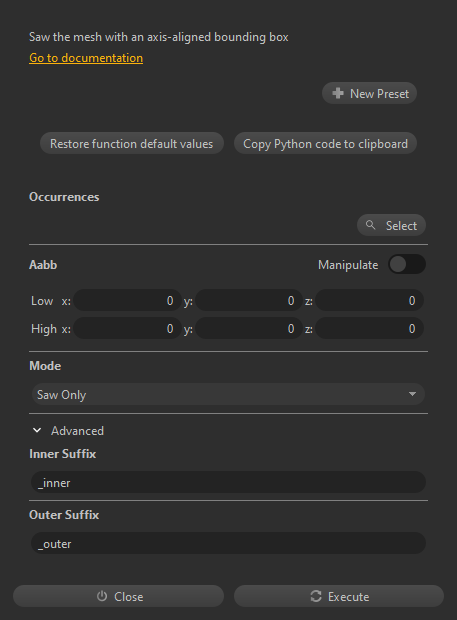The height and width of the screenshot is (620, 457).
Task: Click the Low y value field
Action: pos(249,301)
